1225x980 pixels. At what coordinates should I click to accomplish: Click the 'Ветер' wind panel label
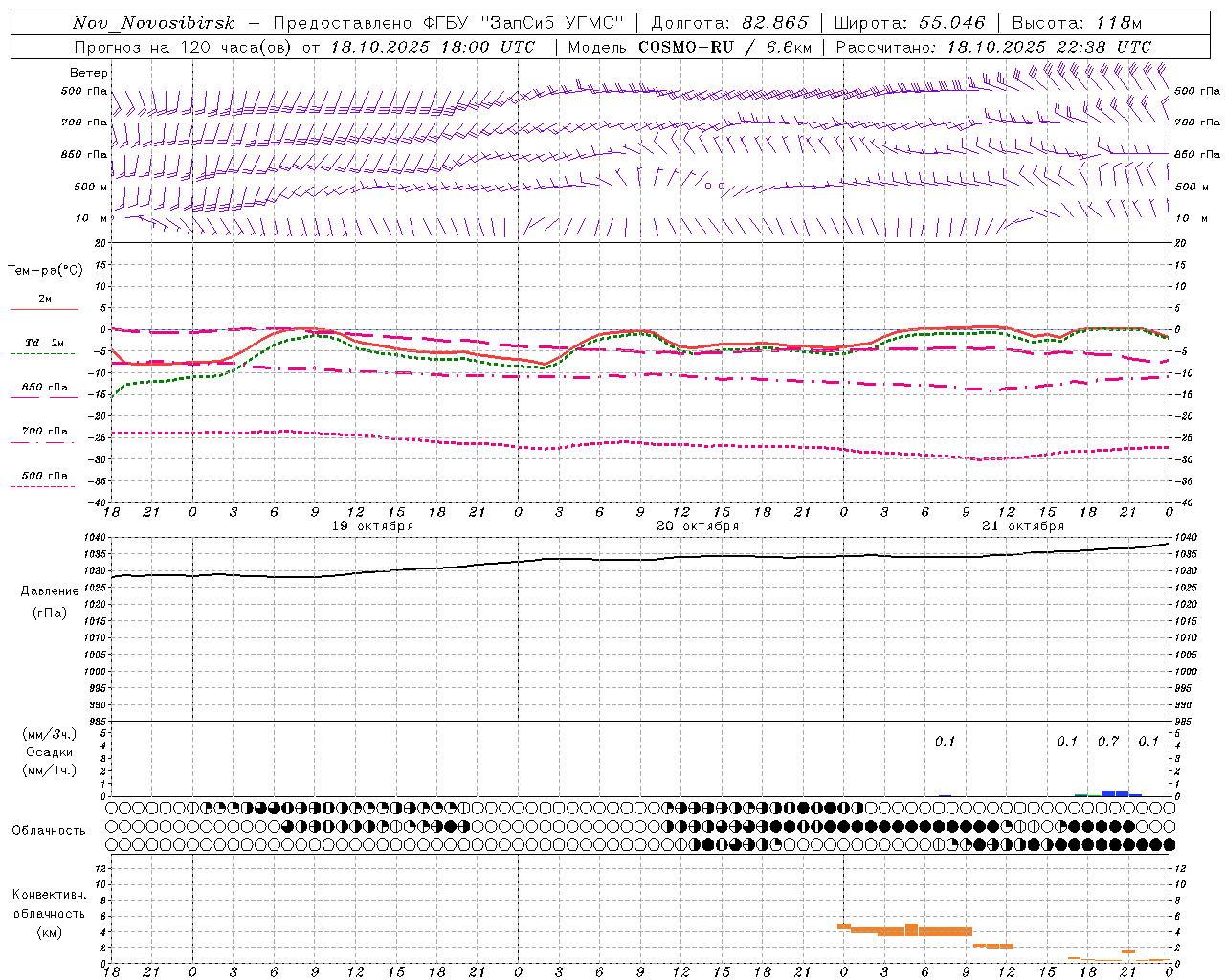click(89, 73)
